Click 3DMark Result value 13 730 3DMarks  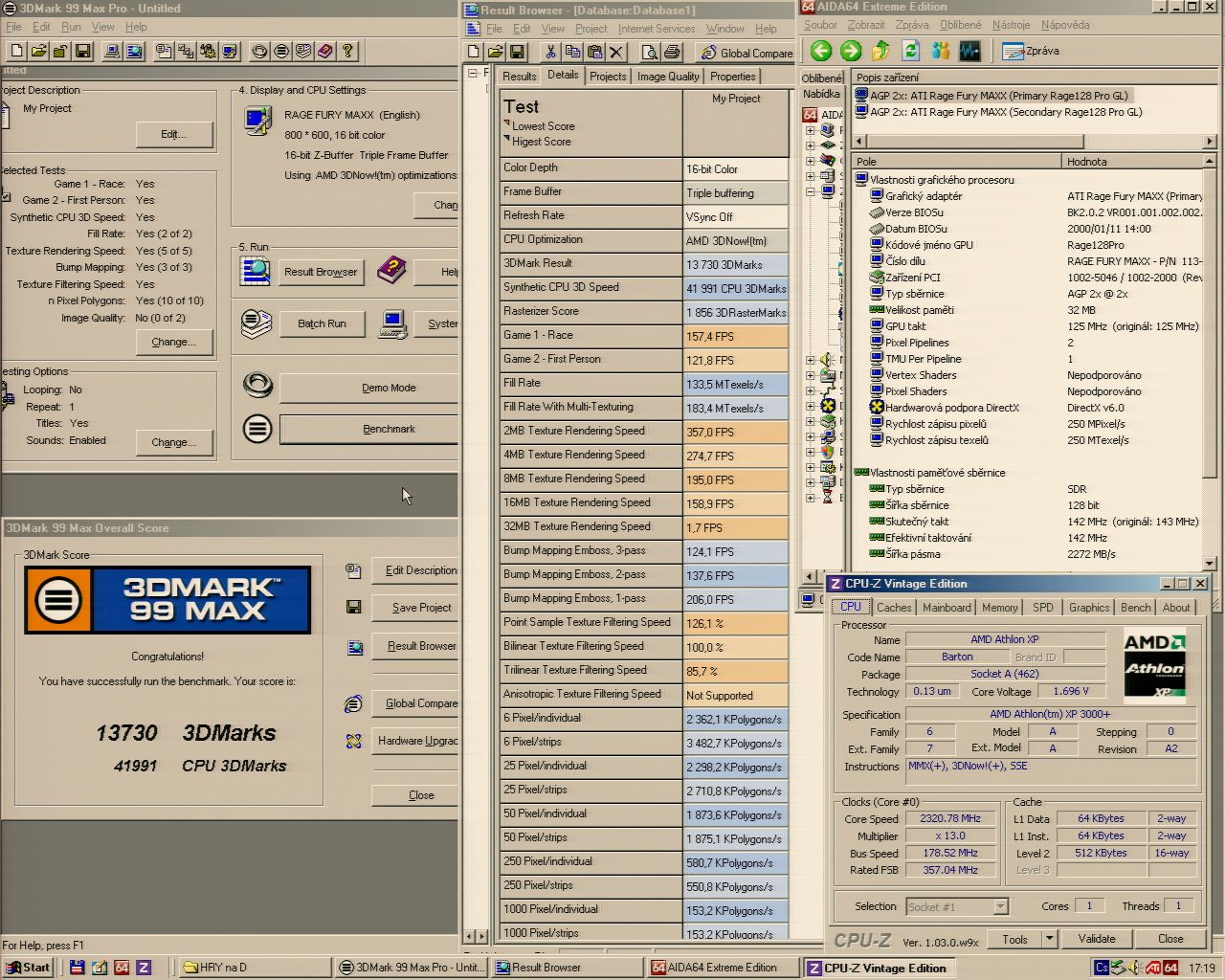tap(735, 264)
